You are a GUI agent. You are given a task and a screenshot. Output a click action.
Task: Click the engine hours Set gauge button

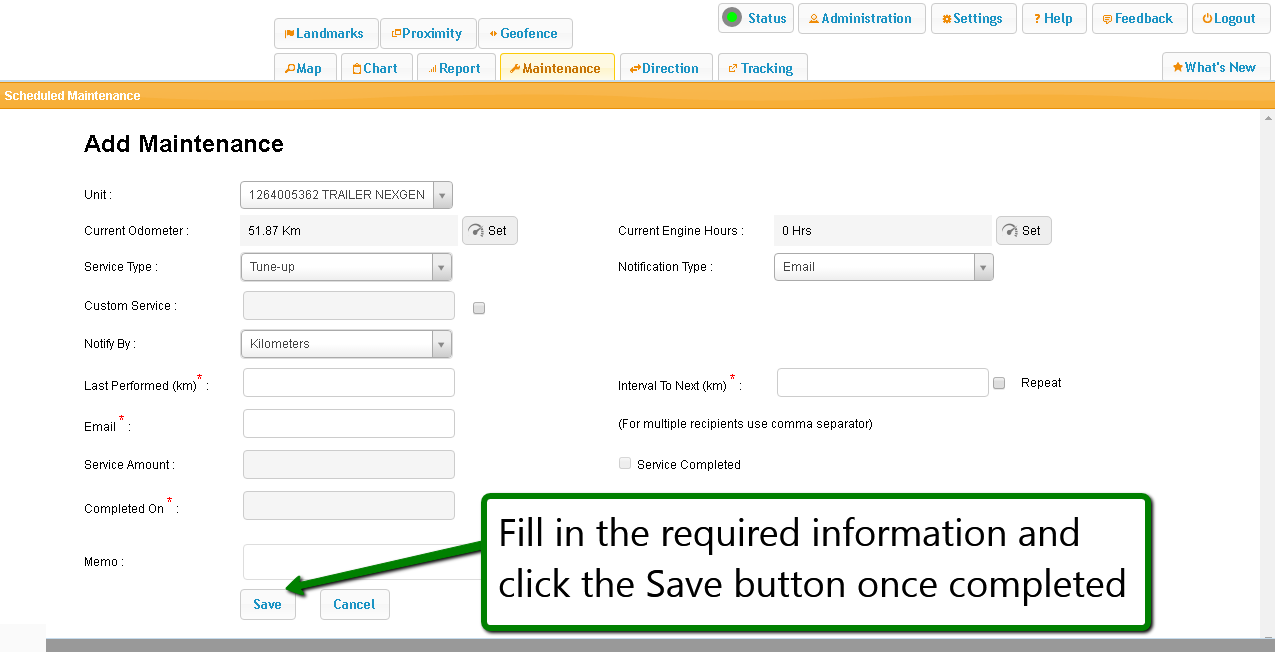pyautogui.click(x=1023, y=231)
